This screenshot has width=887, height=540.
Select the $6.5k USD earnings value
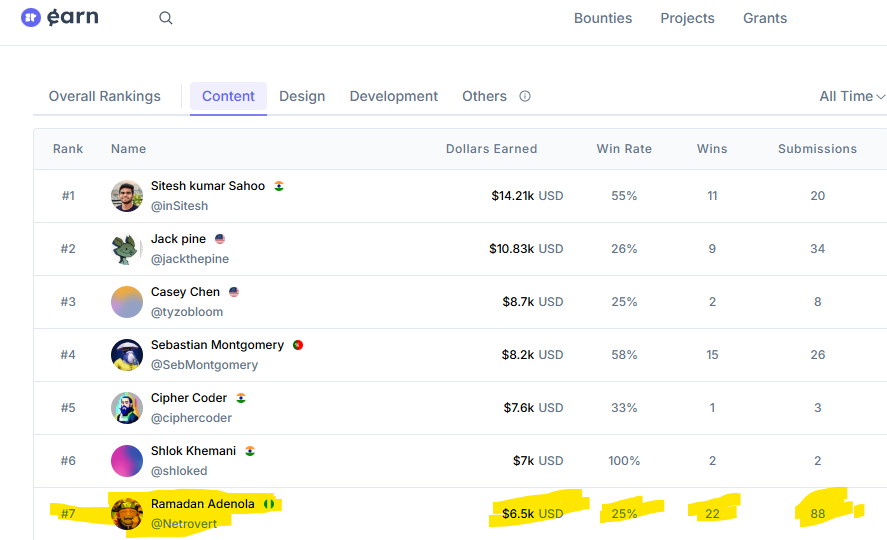(x=533, y=513)
